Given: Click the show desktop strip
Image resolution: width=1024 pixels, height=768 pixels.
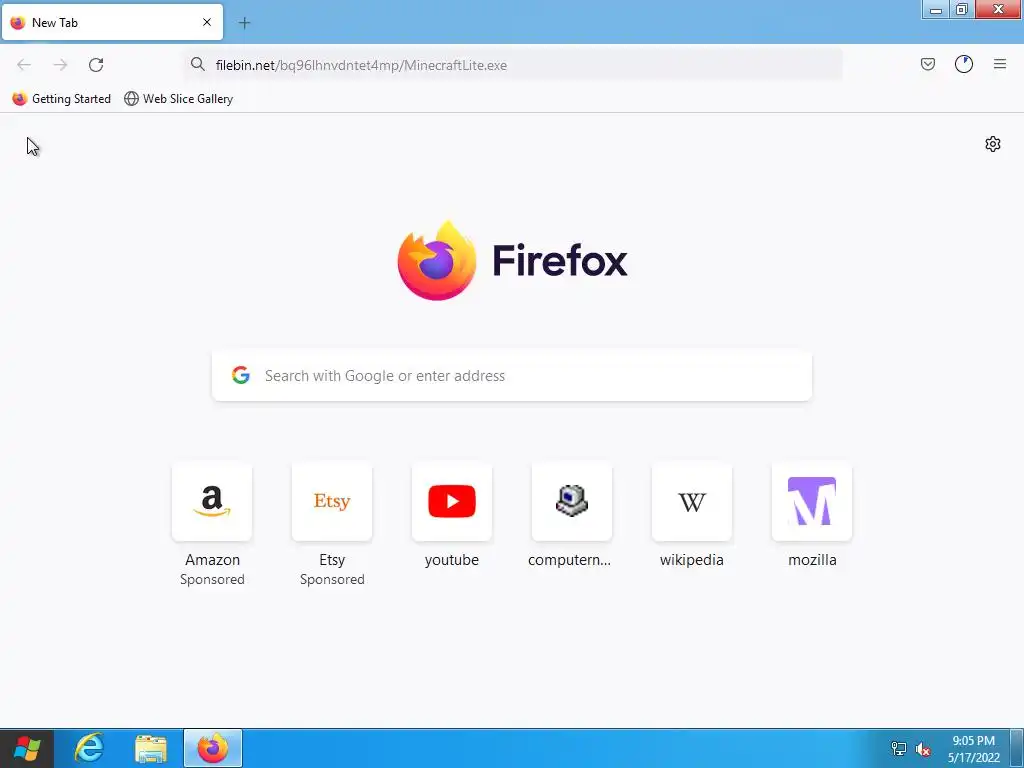Looking at the screenshot, I should pos(1017,748).
